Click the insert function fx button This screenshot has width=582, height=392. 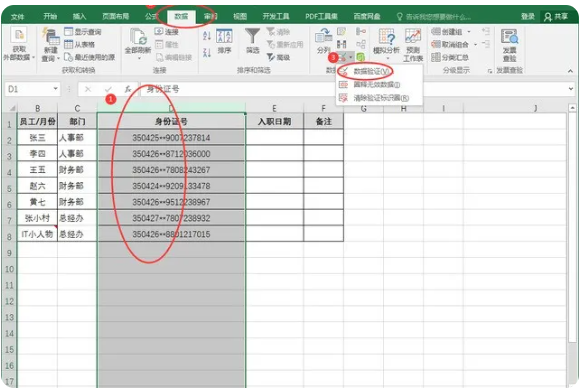click(128, 89)
